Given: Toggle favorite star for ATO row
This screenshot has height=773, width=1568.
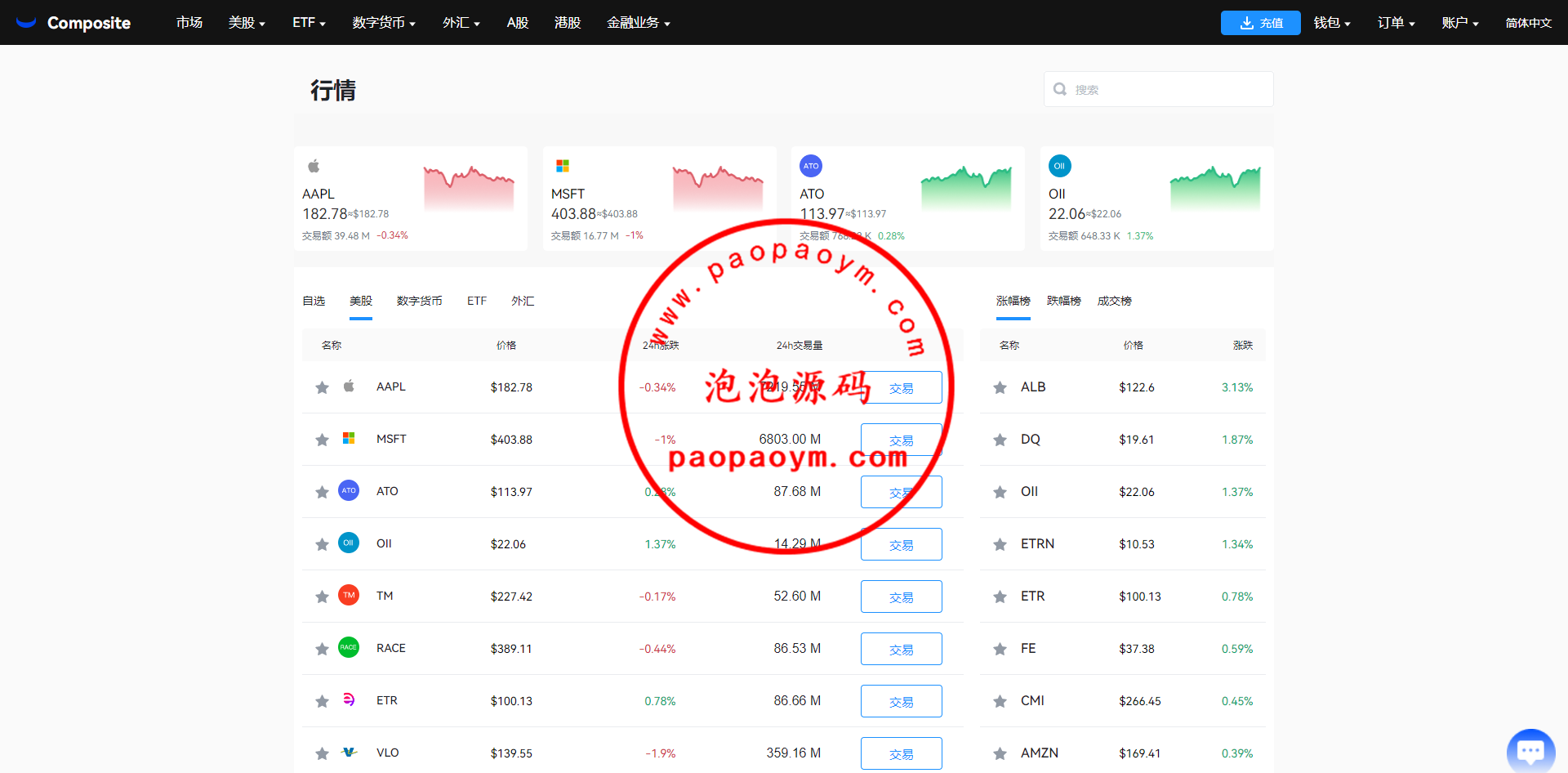Looking at the screenshot, I should [322, 492].
